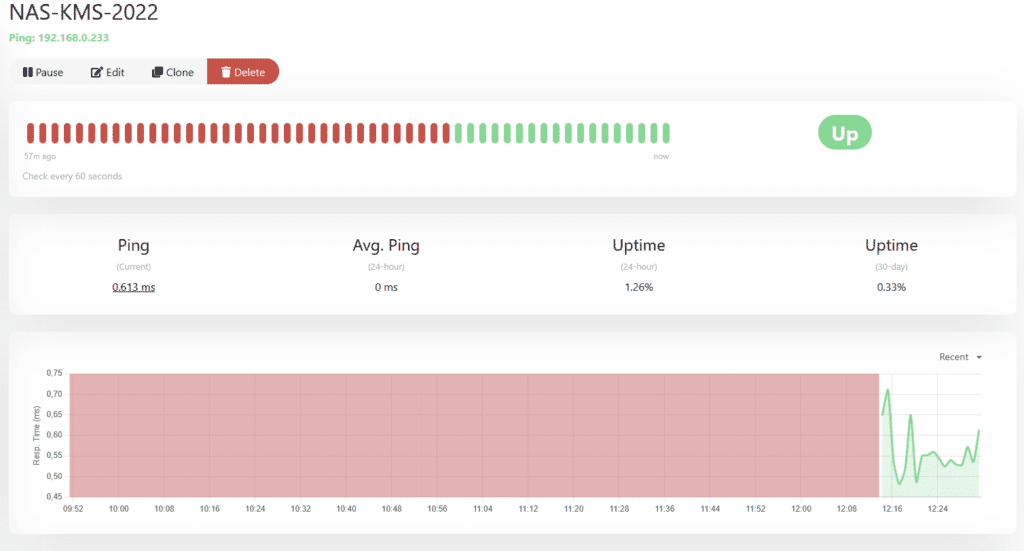Click the 0.613 ms current ping value

(133, 287)
